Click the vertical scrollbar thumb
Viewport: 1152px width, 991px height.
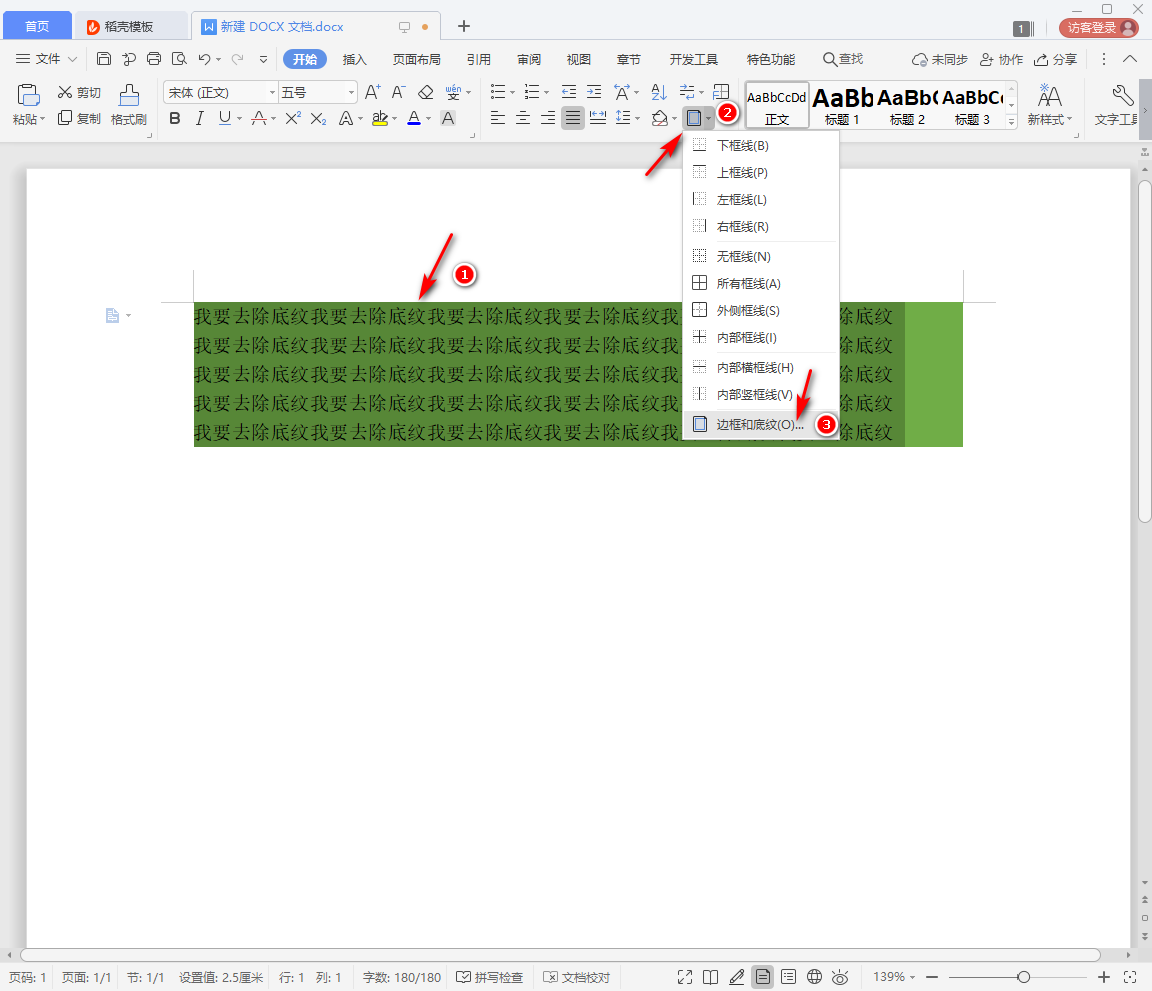coord(1145,349)
